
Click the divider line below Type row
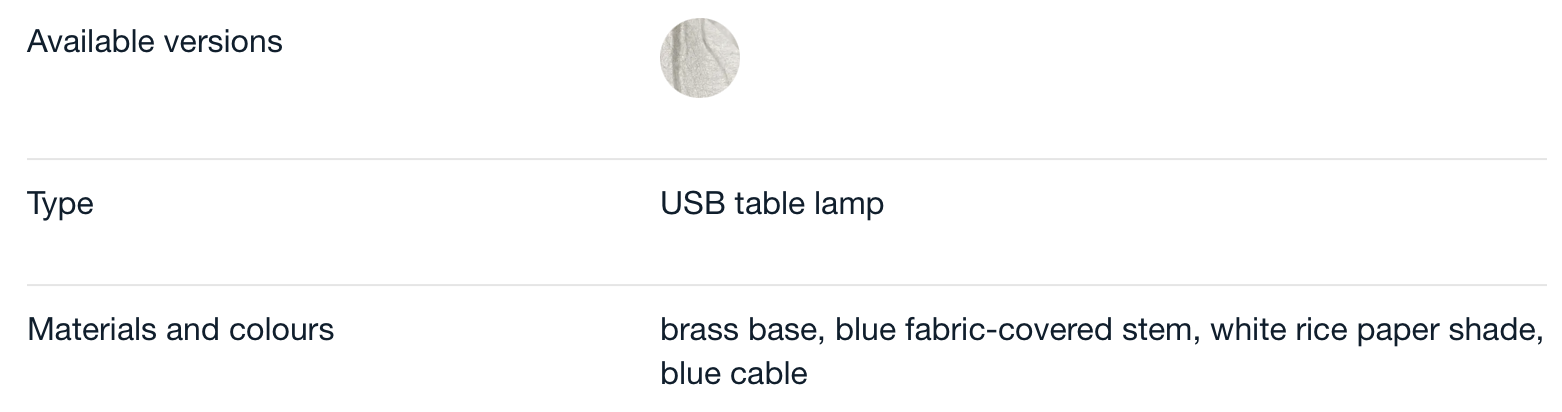(x=786, y=285)
